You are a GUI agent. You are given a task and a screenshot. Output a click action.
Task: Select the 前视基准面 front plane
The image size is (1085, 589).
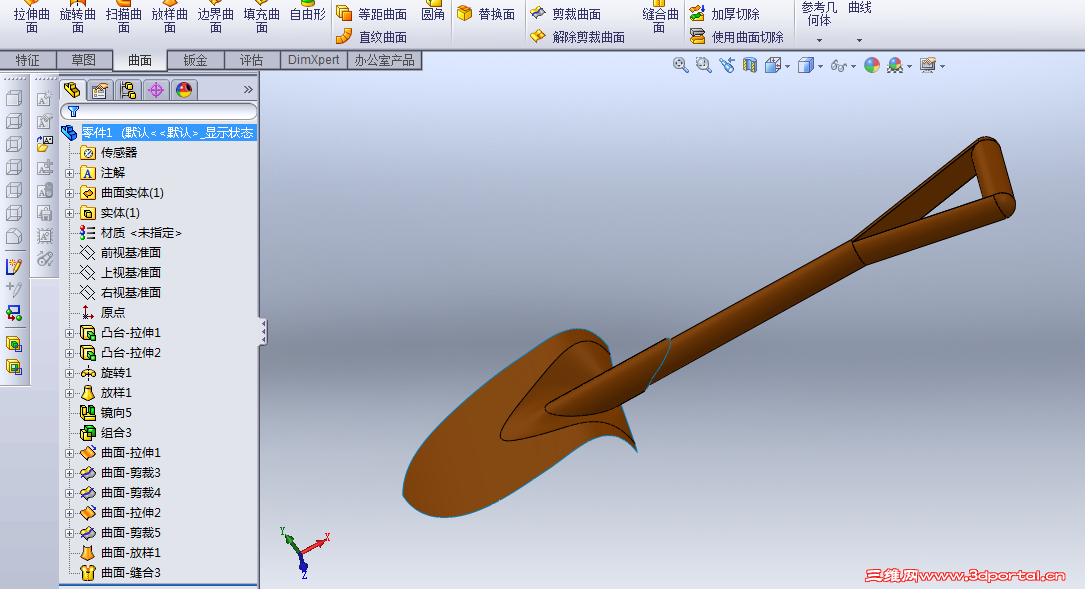pyautogui.click(x=130, y=253)
